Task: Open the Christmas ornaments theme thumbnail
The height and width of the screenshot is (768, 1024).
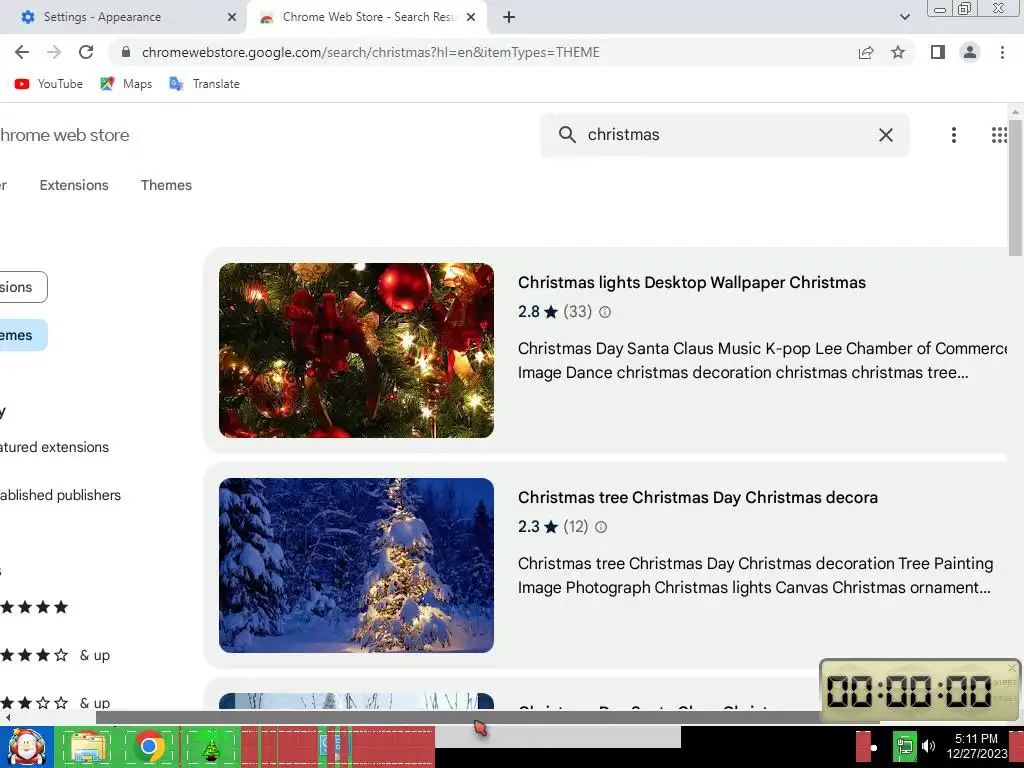Action: (356, 350)
